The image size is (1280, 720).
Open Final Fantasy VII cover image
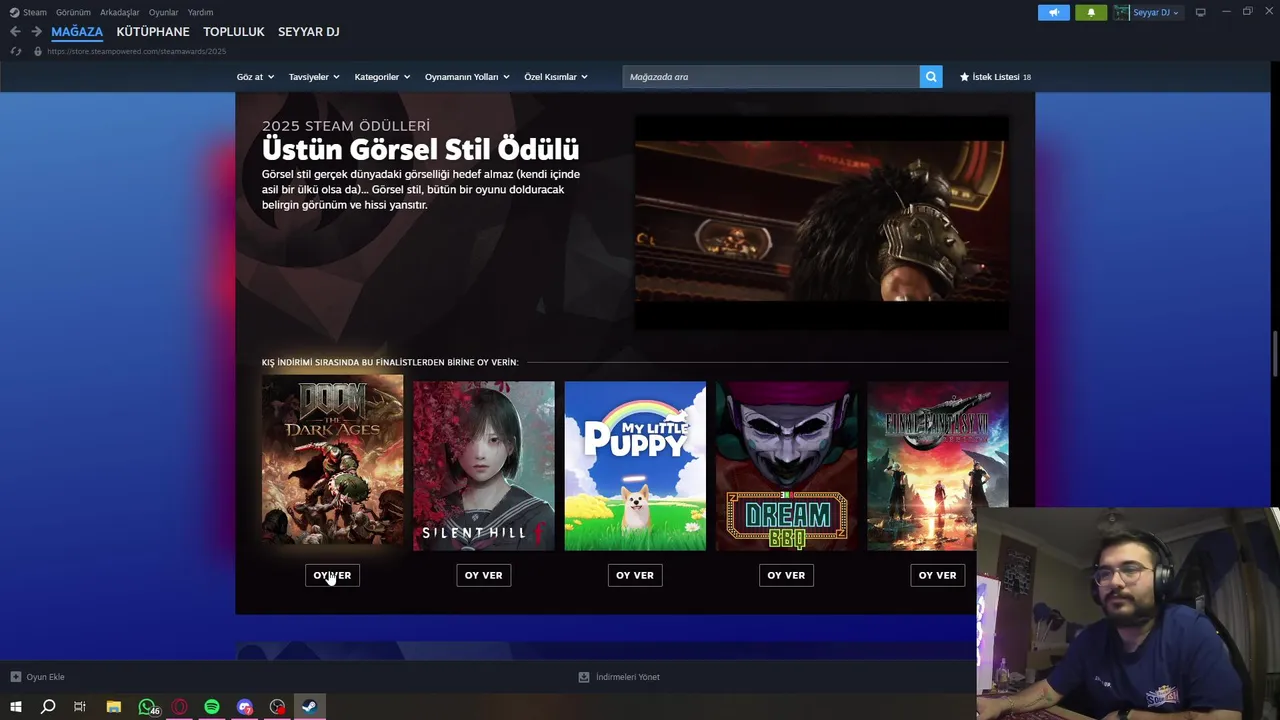(x=938, y=466)
